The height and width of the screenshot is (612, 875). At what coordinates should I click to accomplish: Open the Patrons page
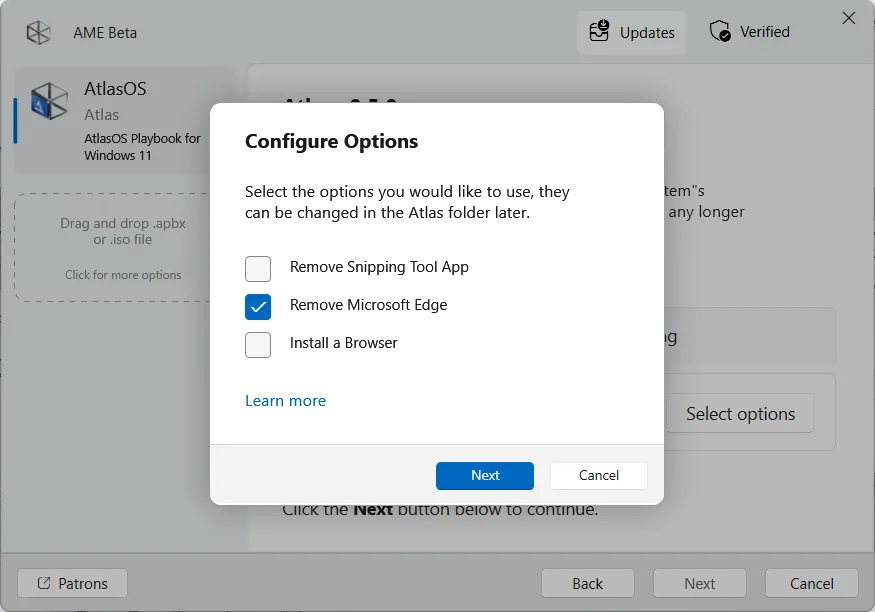71,583
